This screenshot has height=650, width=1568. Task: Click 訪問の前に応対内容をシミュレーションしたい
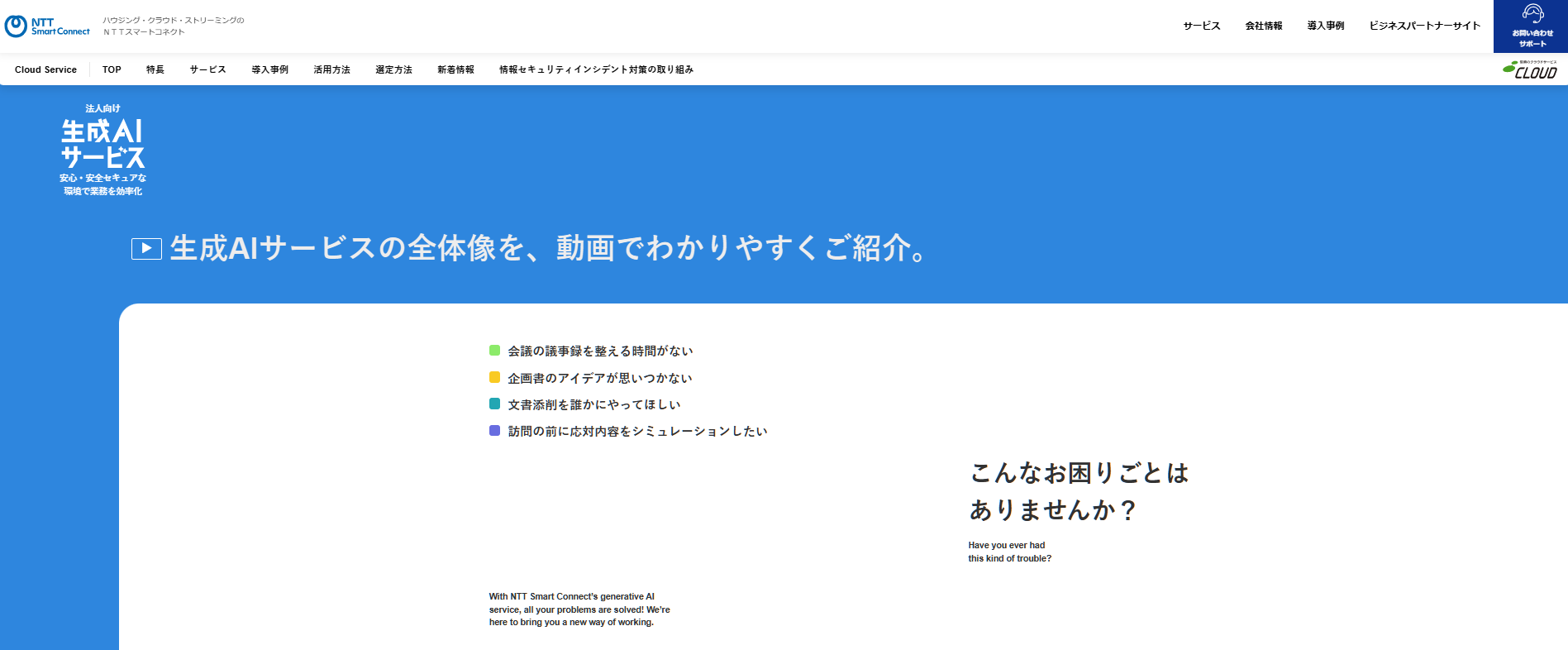[637, 431]
